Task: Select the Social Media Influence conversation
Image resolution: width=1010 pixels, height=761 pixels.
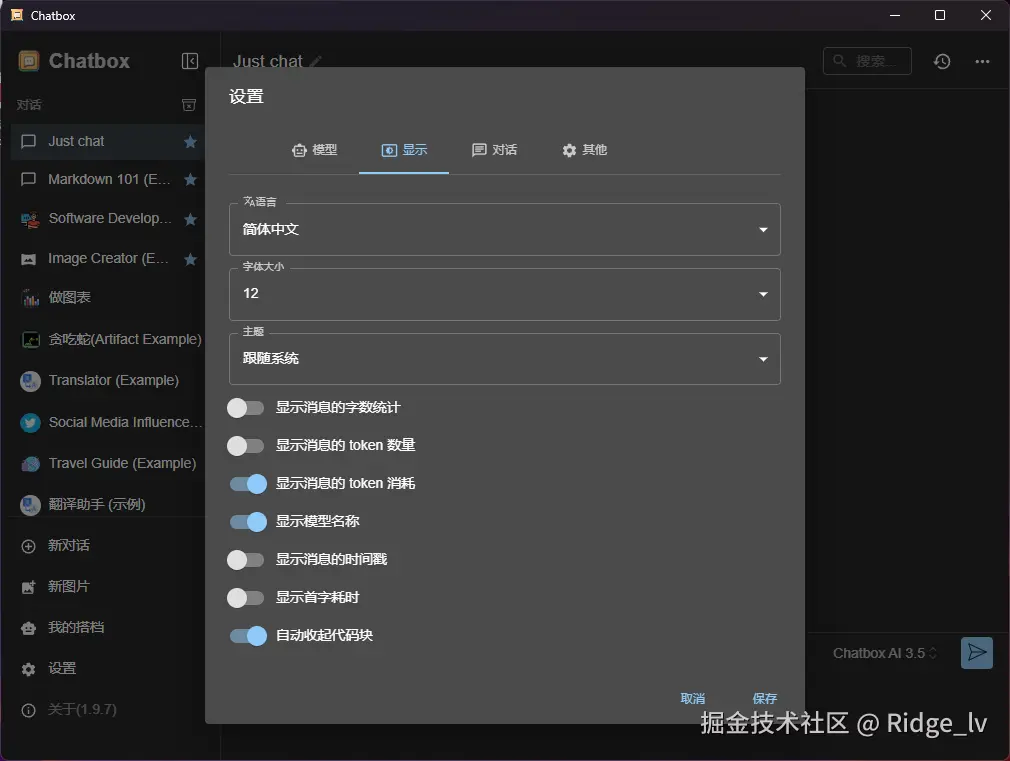Action: 107,422
